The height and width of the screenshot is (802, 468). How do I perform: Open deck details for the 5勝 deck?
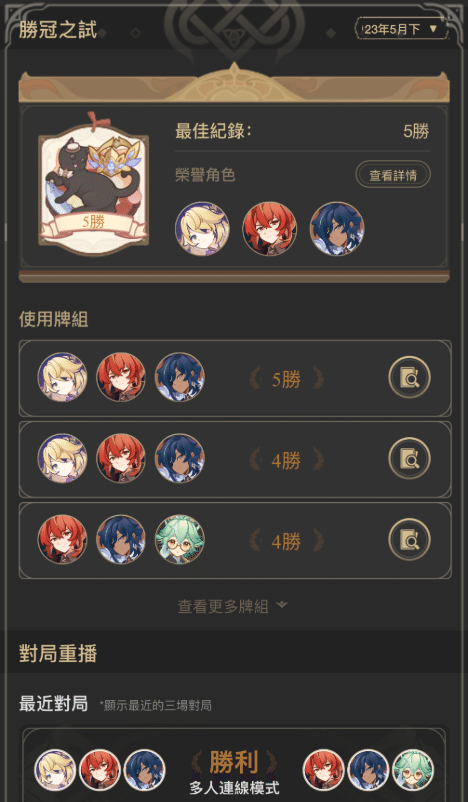click(x=409, y=377)
